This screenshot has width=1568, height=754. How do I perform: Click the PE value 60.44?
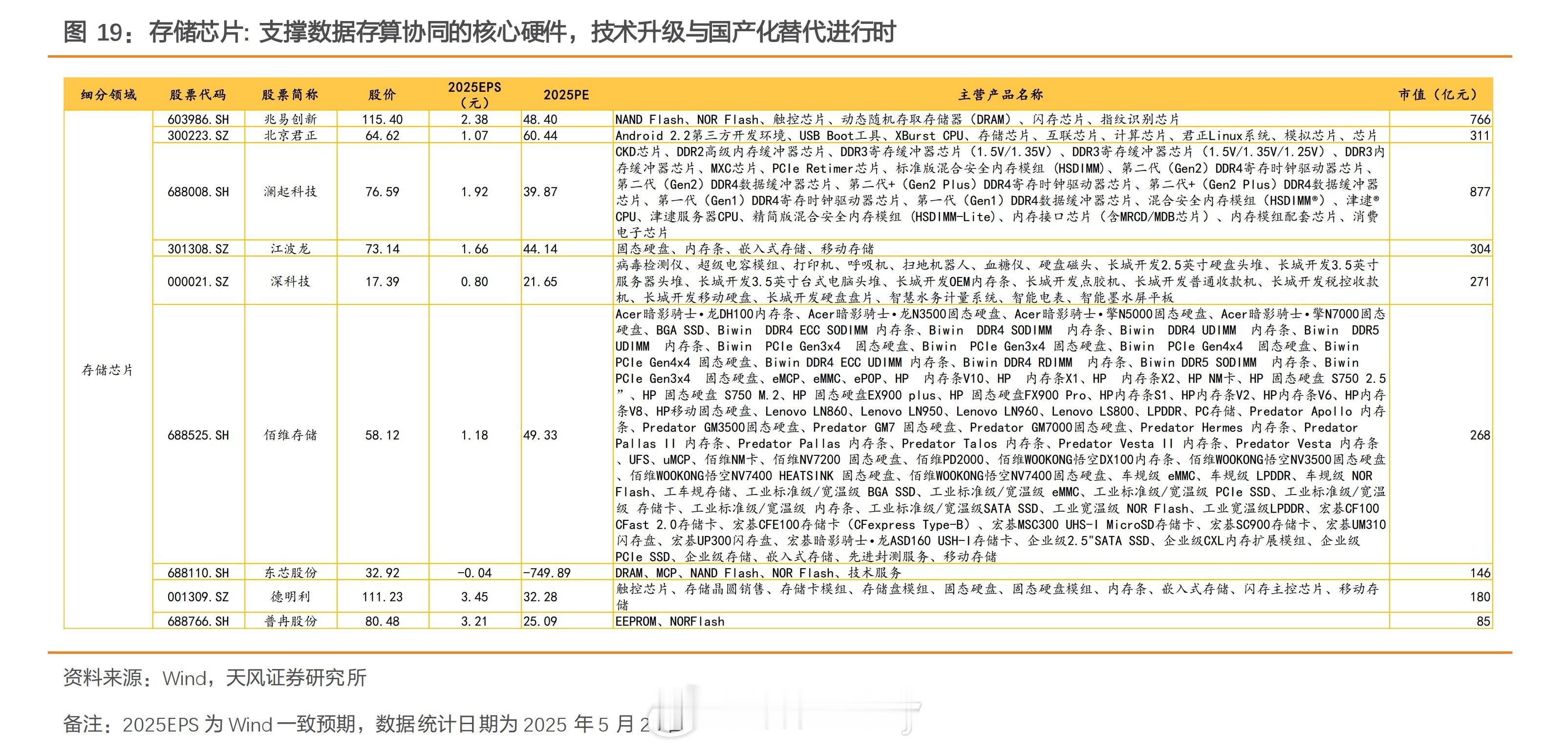point(540,135)
